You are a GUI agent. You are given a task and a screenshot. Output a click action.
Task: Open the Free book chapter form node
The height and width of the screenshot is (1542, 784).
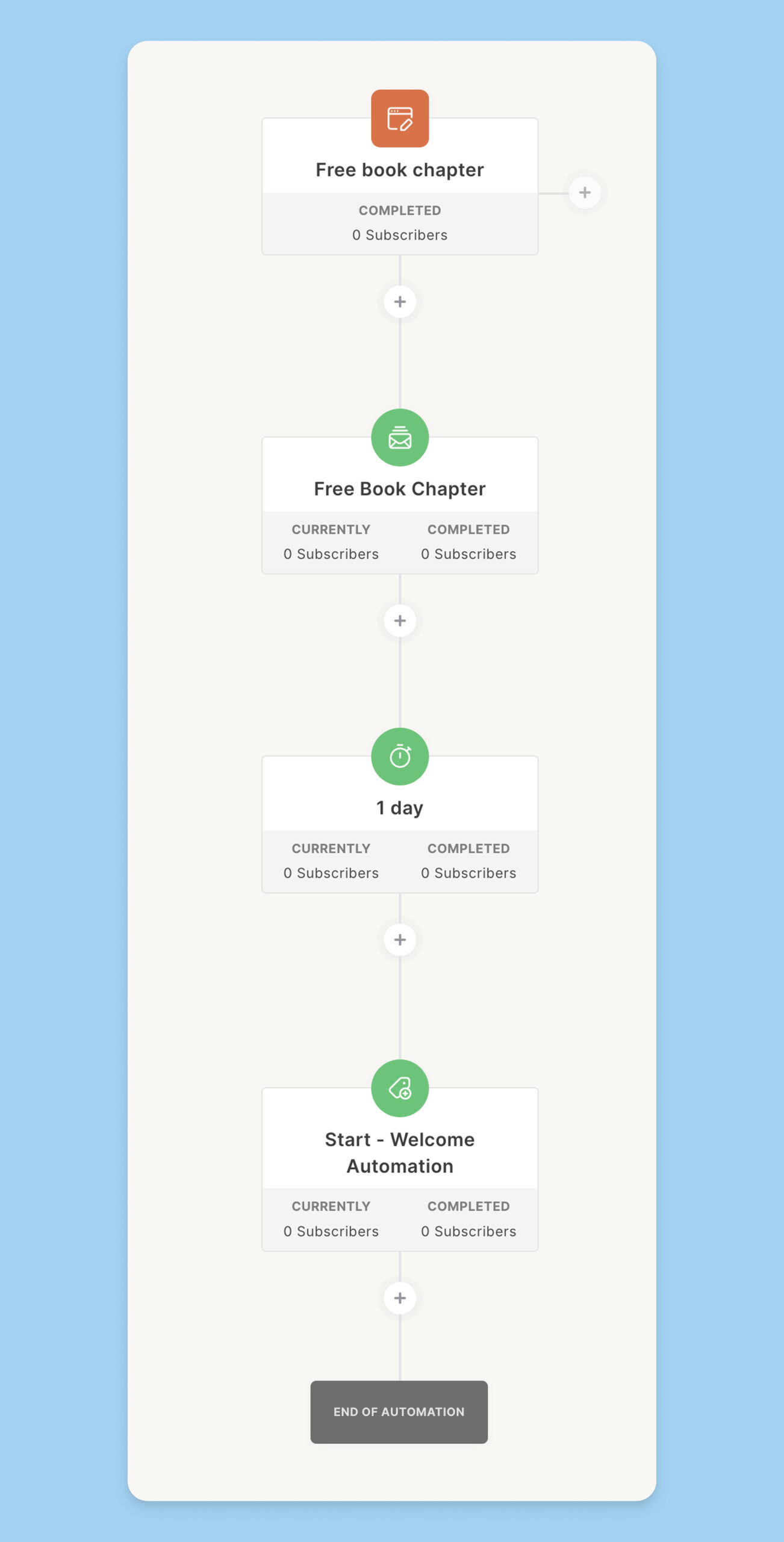coord(399,169)
